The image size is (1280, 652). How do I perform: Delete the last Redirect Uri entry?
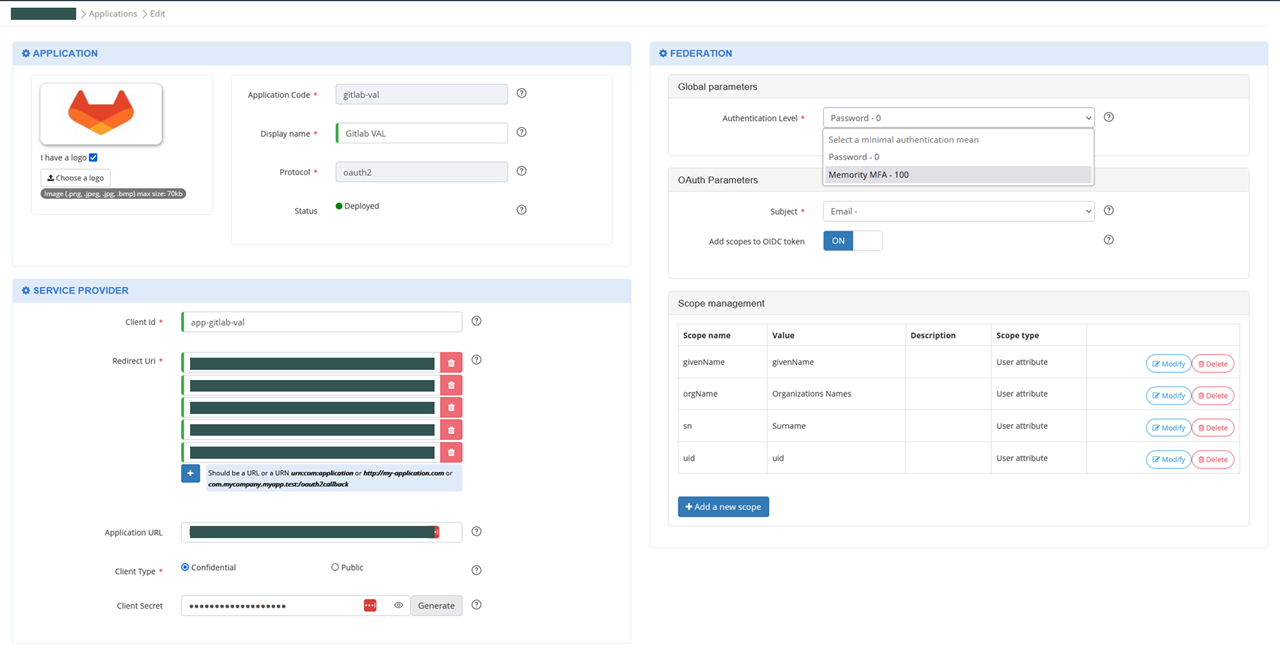tap(451, 453)
